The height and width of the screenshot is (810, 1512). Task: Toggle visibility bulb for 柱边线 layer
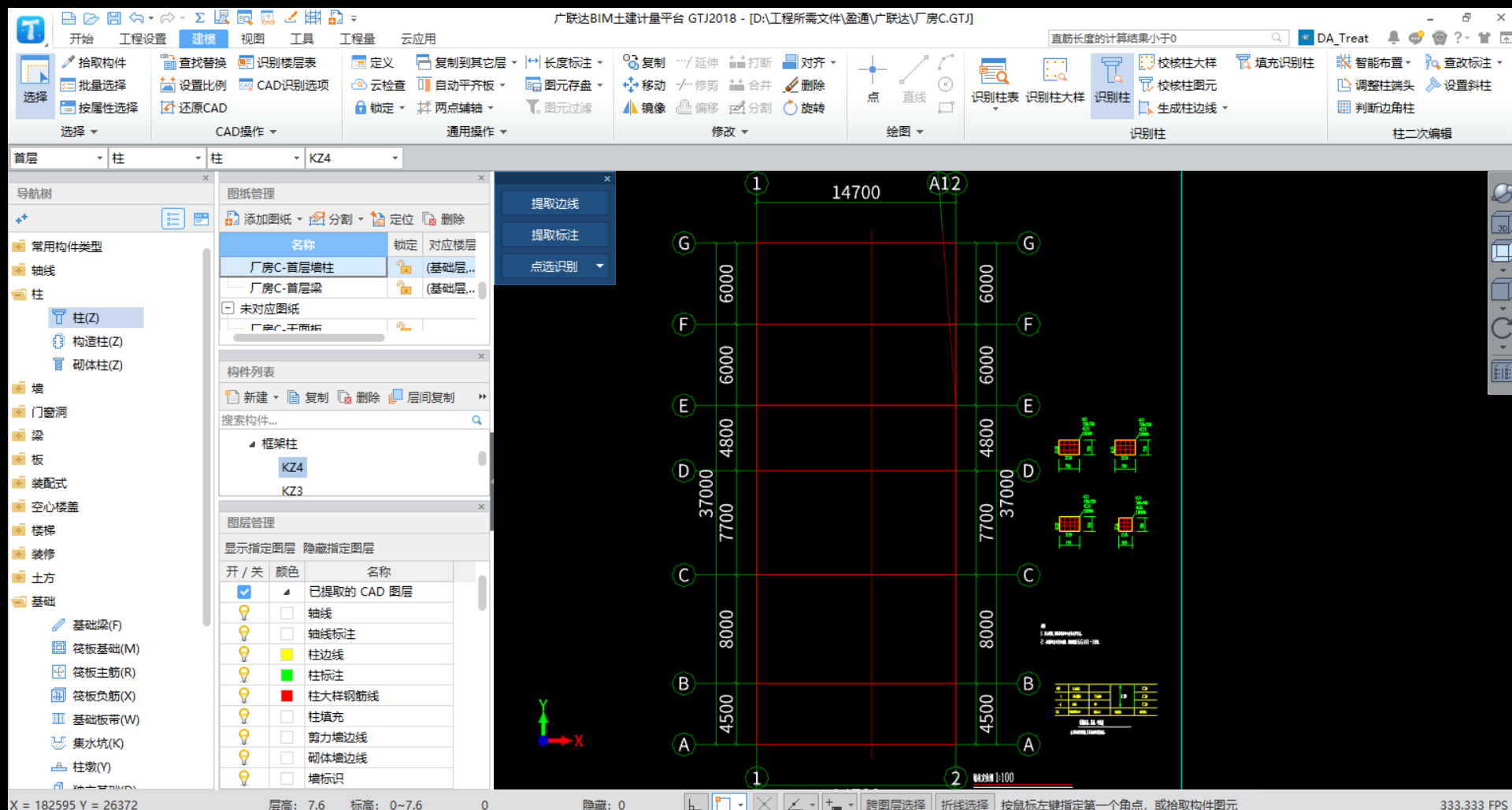[x=244, y=655]
